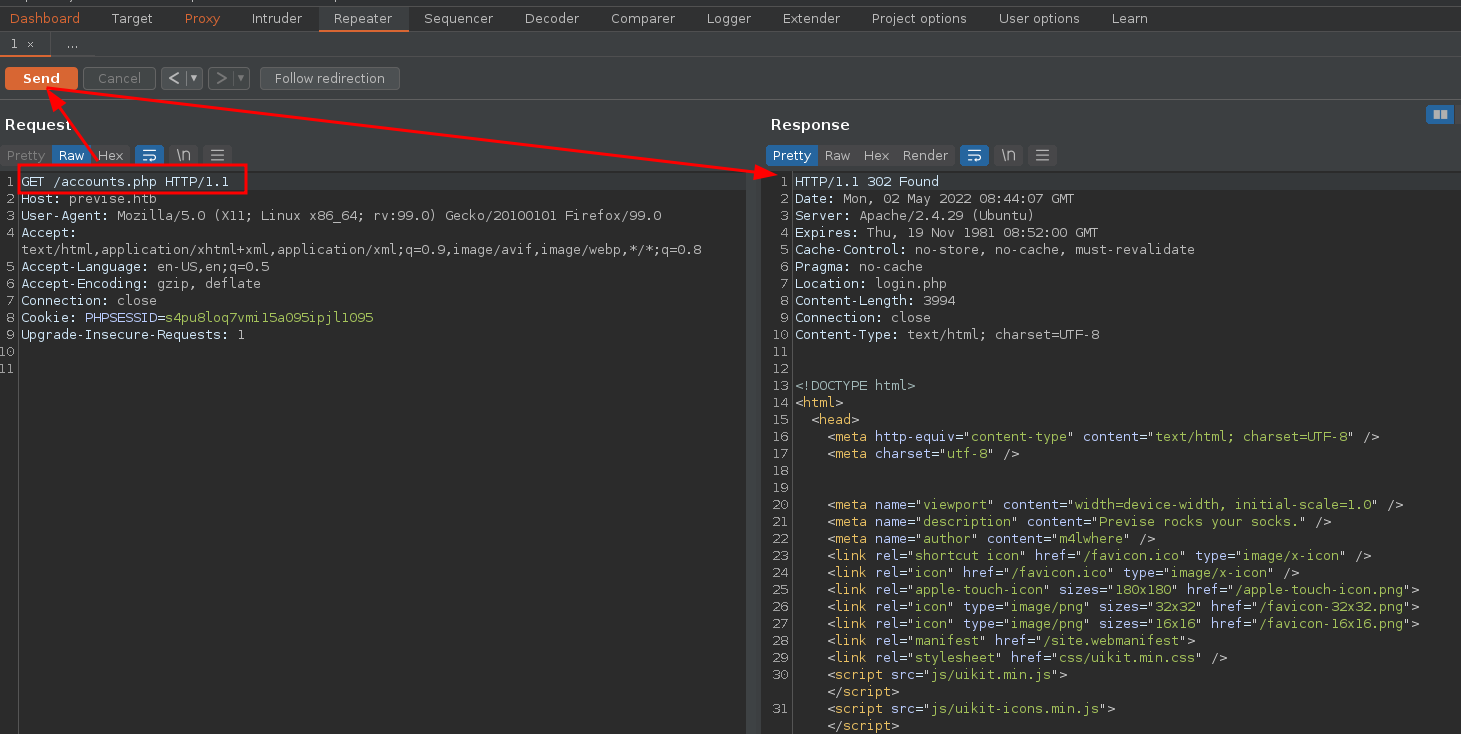This screenshot has height=734, width=1461.
Task: Click the meta author m4lwhere line
Action: [991, 539]
